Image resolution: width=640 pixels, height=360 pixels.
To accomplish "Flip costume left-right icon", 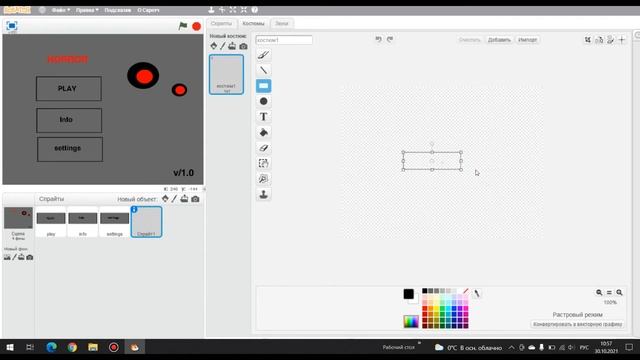I will coord(599,40).
